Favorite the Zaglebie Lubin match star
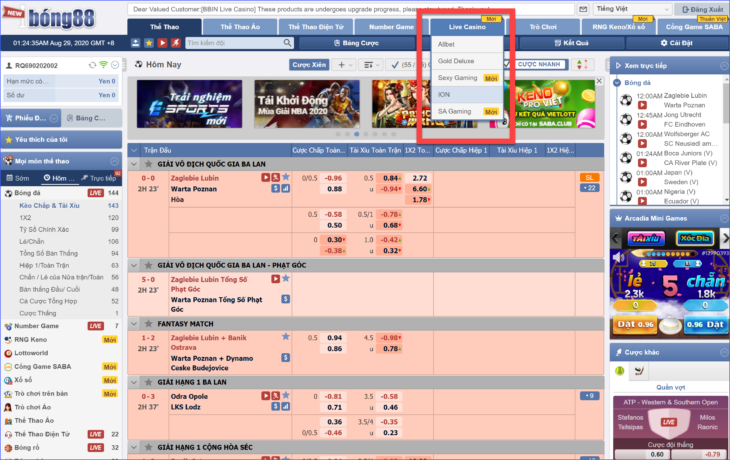The image size is (730, 460). click(x=286, y=178)
